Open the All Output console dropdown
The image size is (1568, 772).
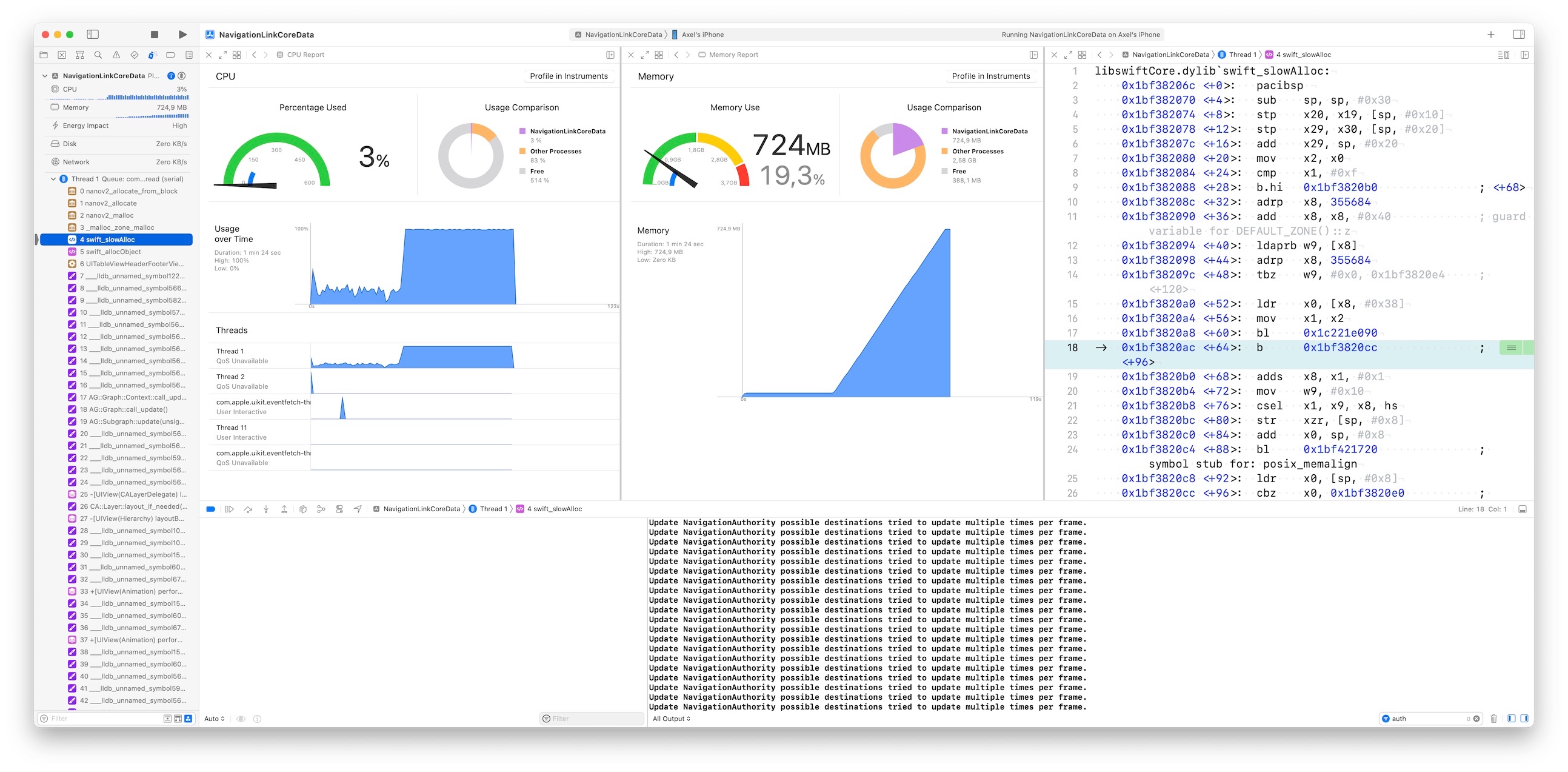pyautogui.click(x=672, y=720)
